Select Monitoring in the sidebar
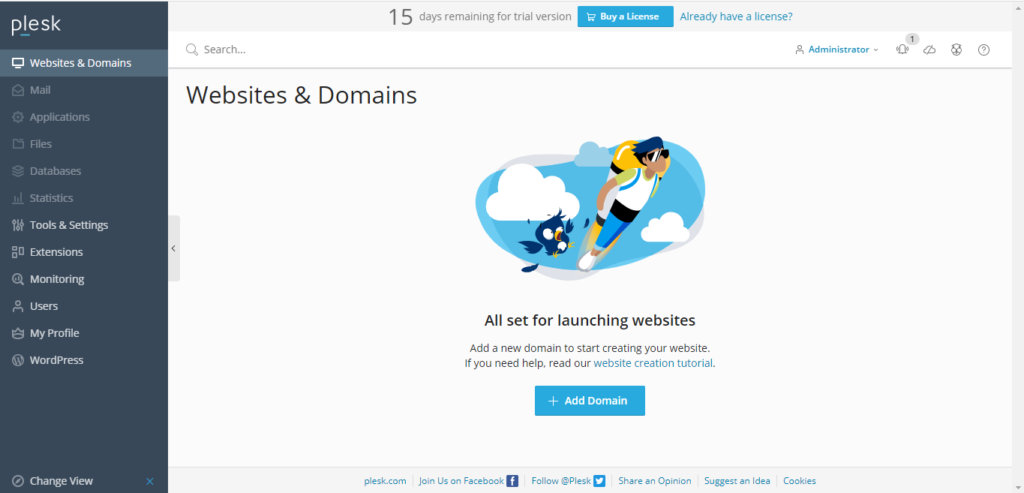The width and height of the screenshot is (1024, 493). [56, 279]
